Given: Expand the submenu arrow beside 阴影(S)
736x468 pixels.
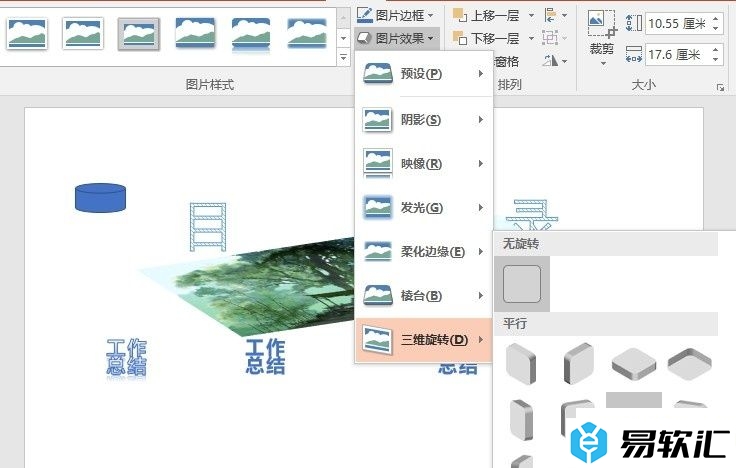Looking at the screenshot, I should pos(481,120).
